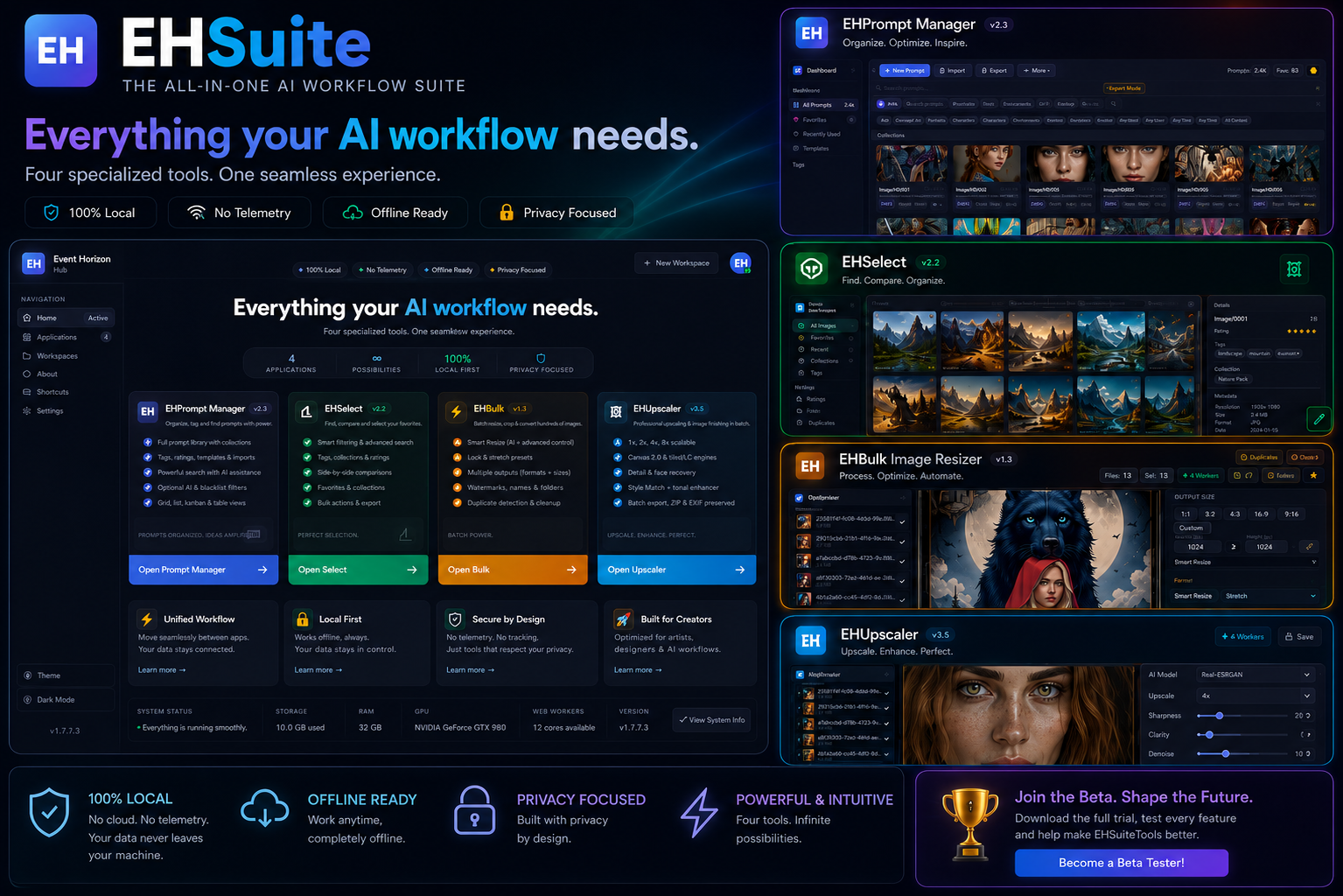
Task: Click the large EHSuite logo icon
Action: tap(60, 51)
